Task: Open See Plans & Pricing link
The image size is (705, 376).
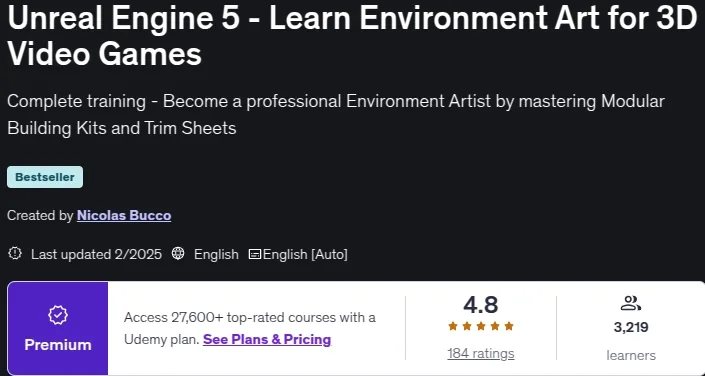Action: (x=267, y=339)
